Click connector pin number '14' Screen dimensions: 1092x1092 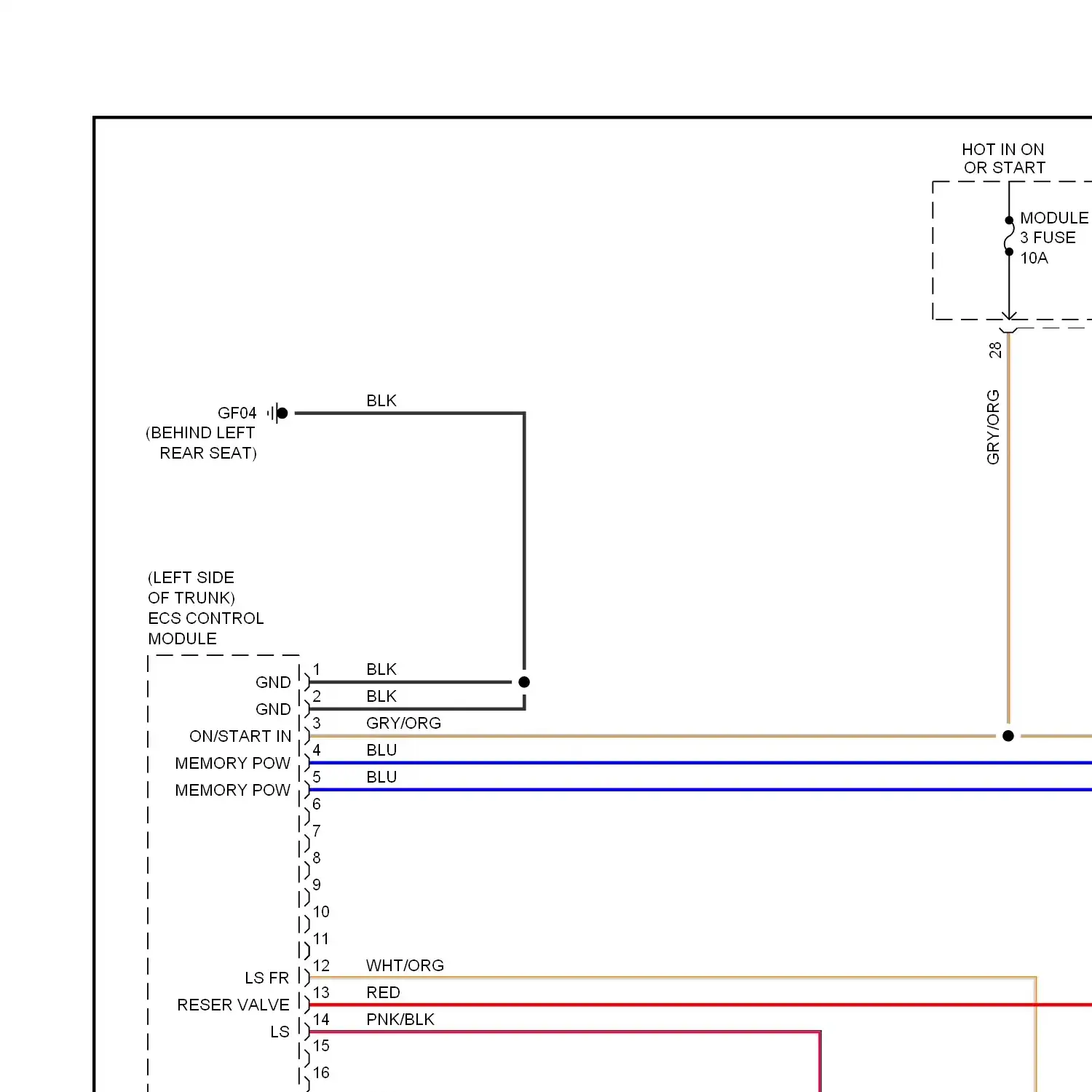point(321,1019)
